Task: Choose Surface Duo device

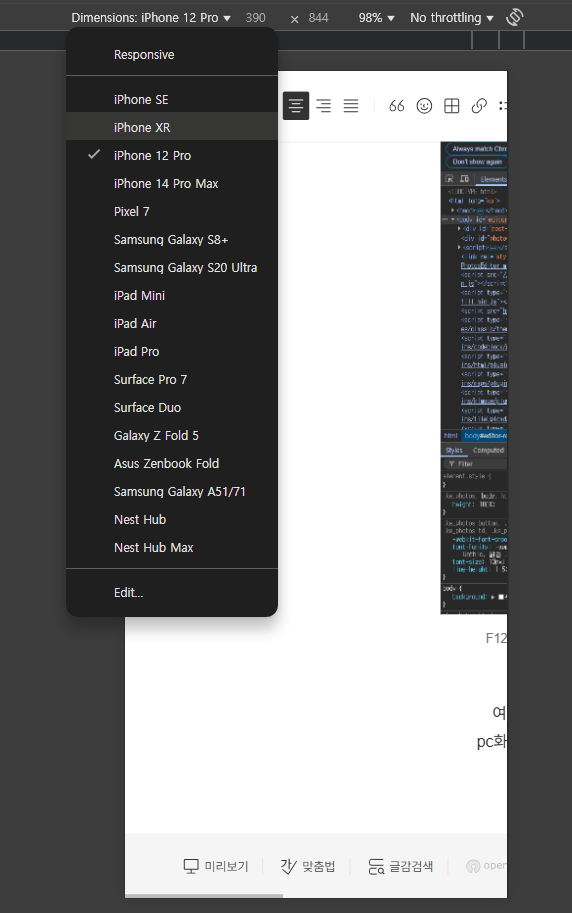Action: [172, 408]
